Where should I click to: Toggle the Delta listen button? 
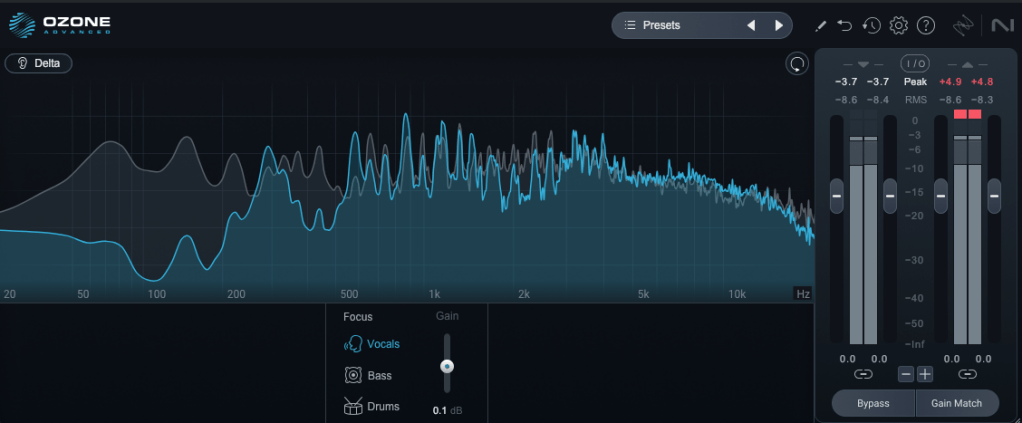pyautogui.click(x=38, y=63)
